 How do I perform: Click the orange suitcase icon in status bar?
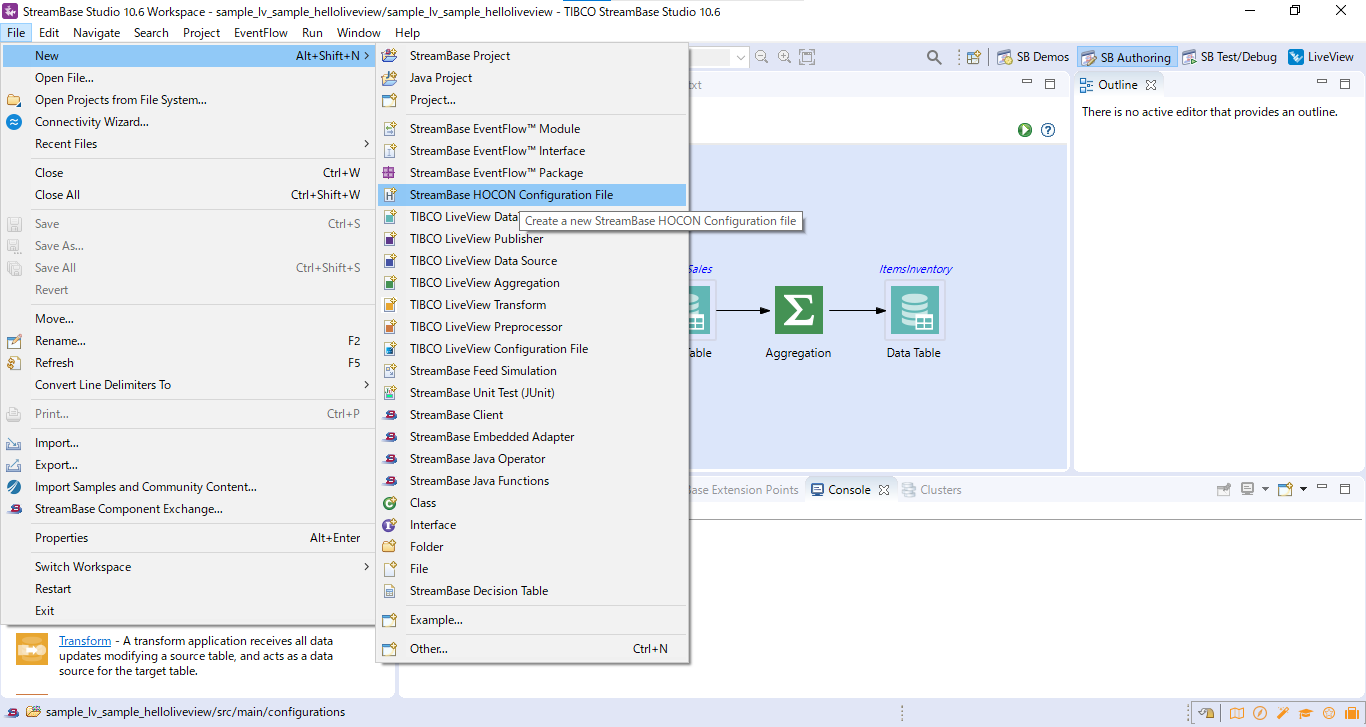pyautogui.click(x=1352, y=713)
